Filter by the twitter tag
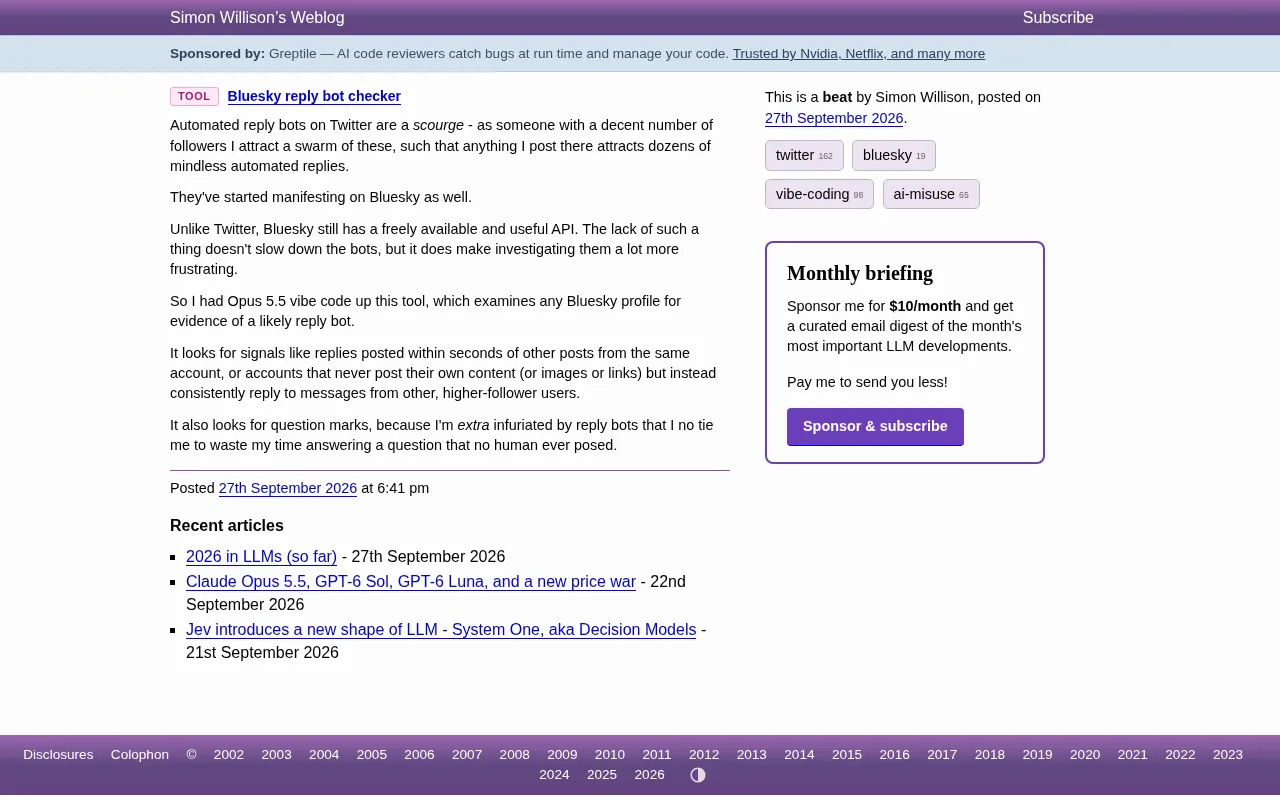 [804, 155]
